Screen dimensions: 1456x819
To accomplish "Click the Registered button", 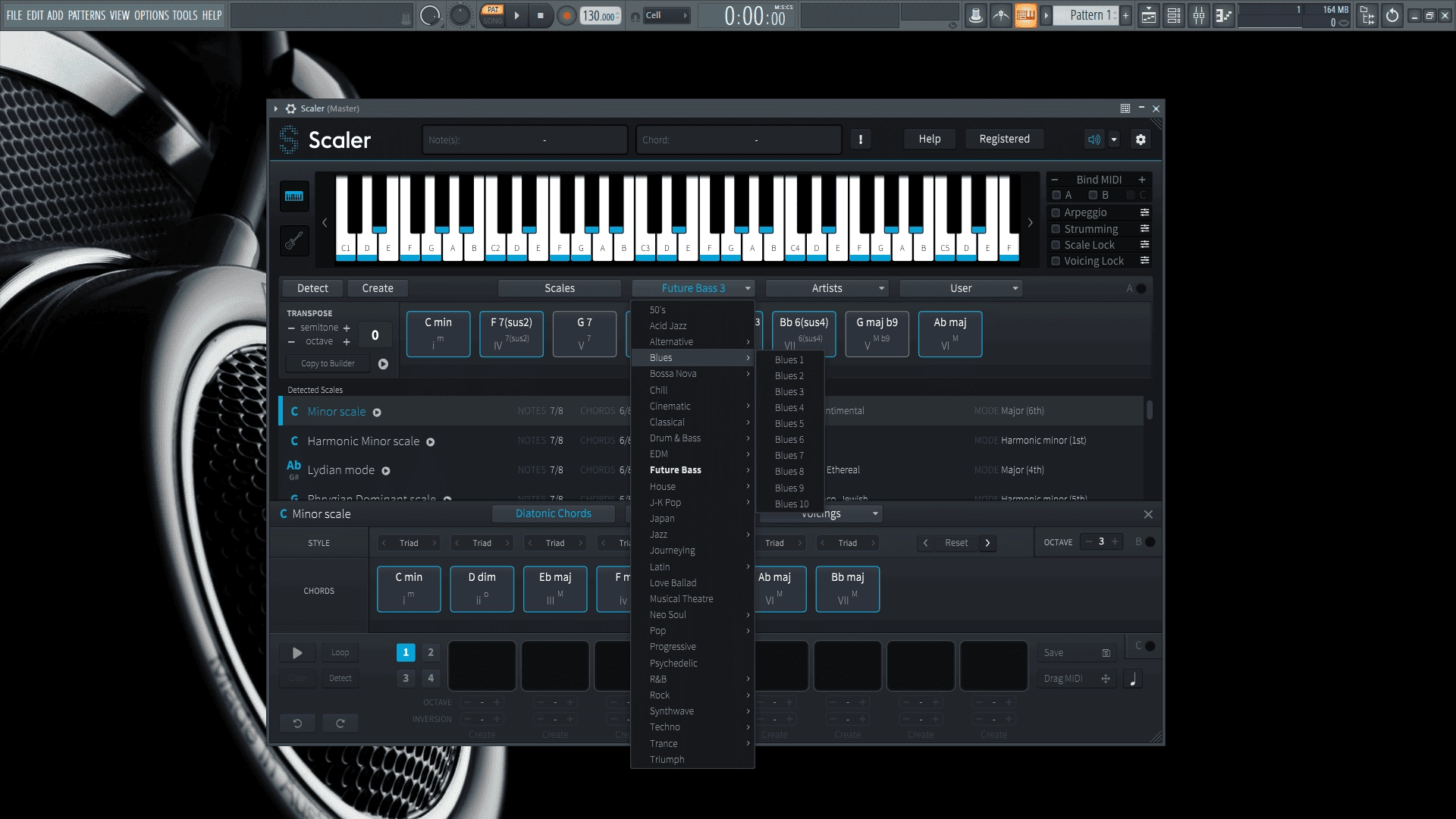I will pyautogui.click(x=1004, y=139).
